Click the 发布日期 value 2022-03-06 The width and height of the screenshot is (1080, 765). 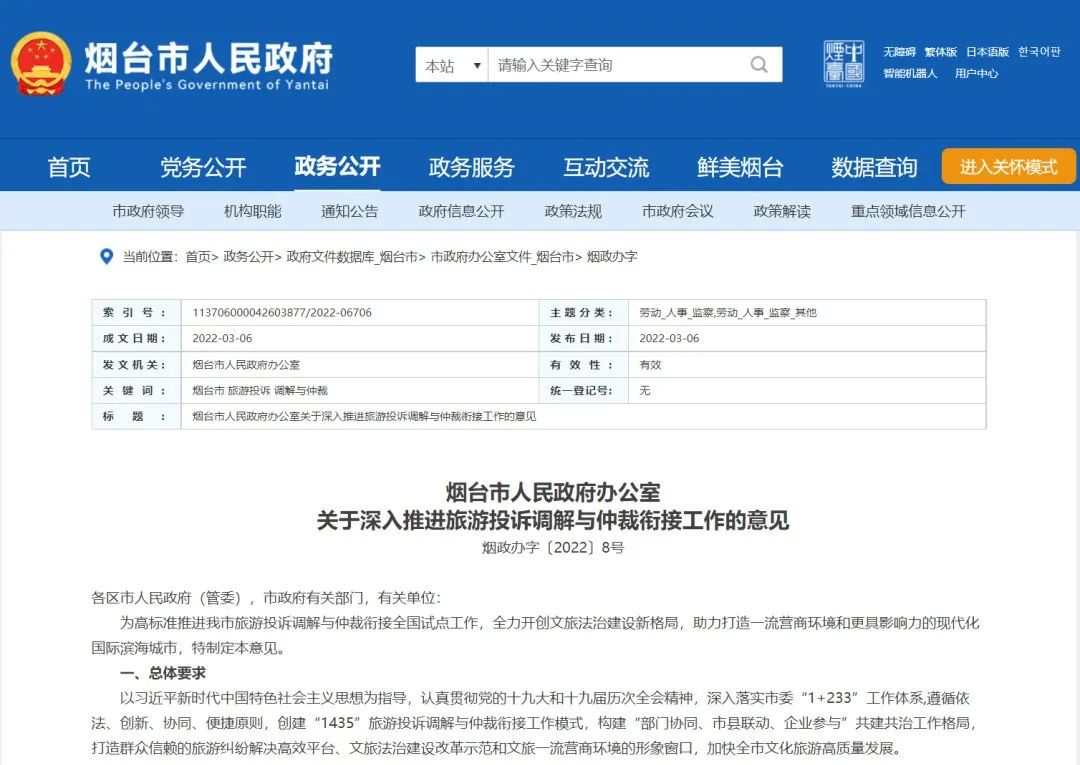(669, 338)
